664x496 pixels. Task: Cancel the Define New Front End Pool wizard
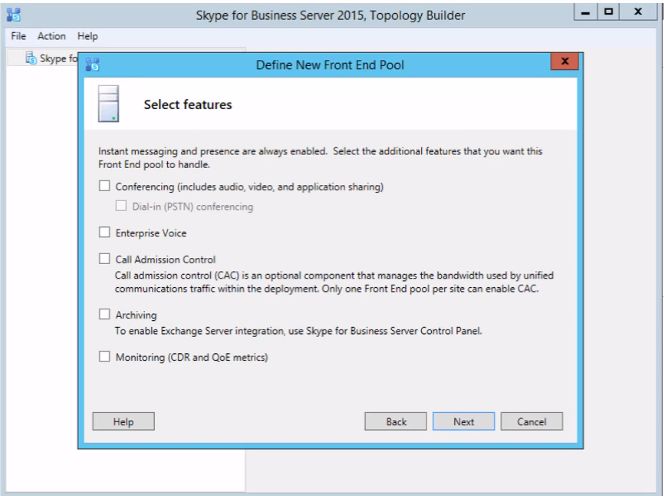click(x=531, y=421)
